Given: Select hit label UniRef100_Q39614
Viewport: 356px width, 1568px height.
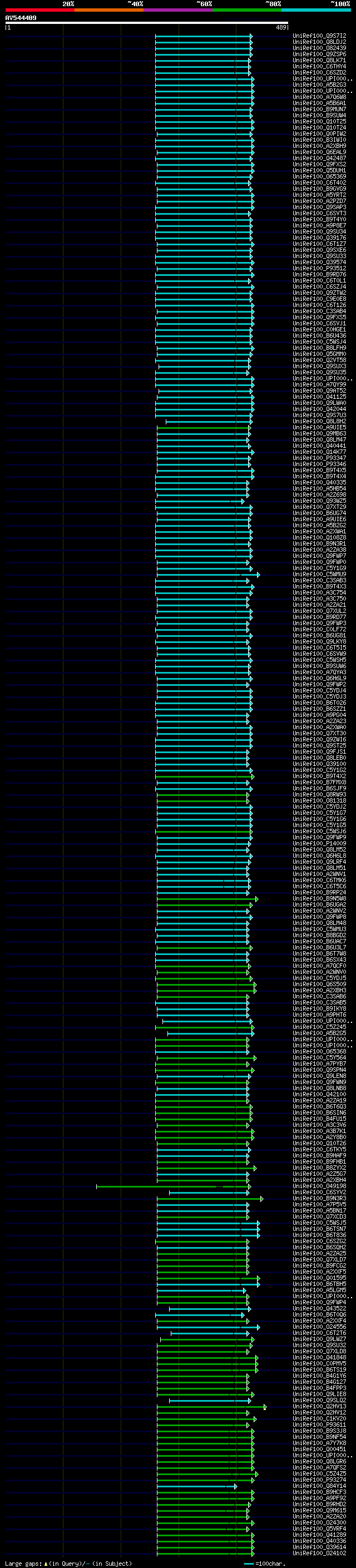Looking at the screenshot, I should (x=319, y=1547).
